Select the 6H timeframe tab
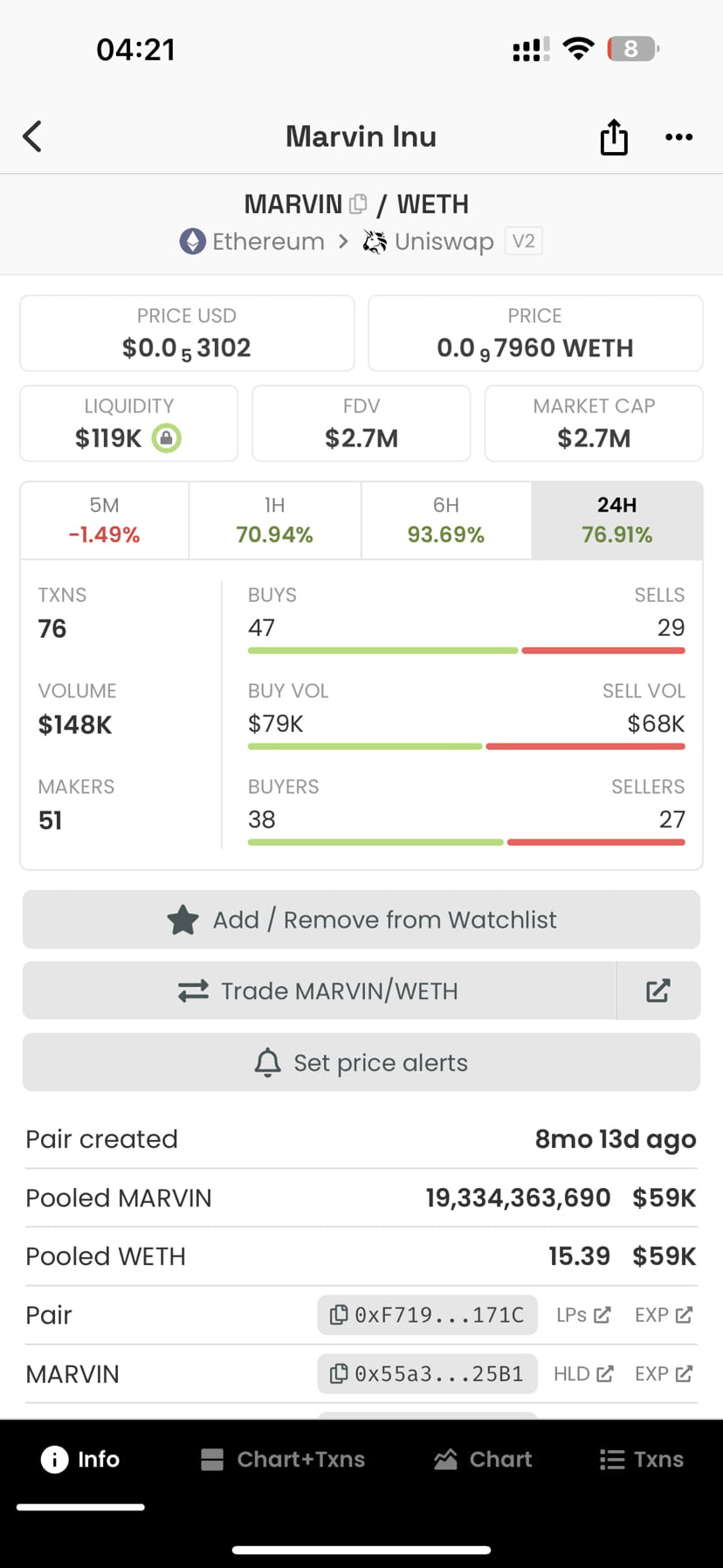Viewport: 723px width, 1568px height. [446, 521]
